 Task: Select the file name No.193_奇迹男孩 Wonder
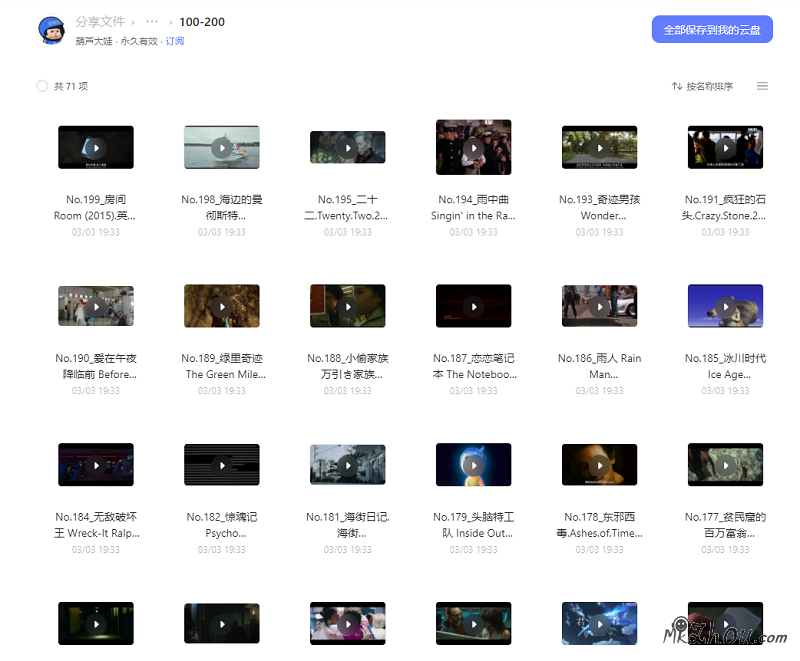point(599,208)
